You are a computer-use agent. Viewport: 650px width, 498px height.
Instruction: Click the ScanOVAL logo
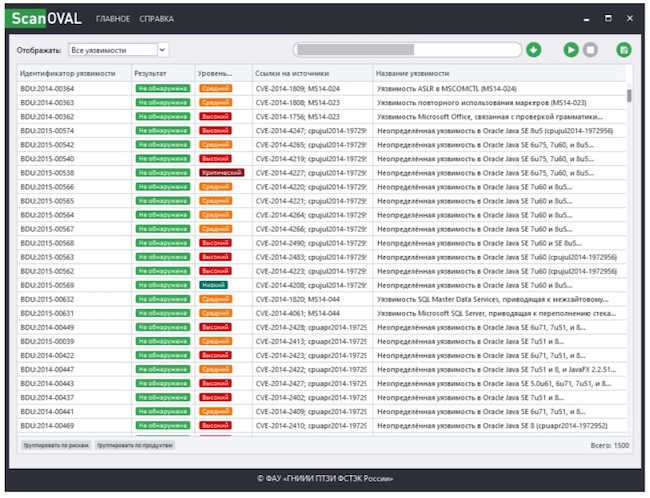[x=44, y=18]
